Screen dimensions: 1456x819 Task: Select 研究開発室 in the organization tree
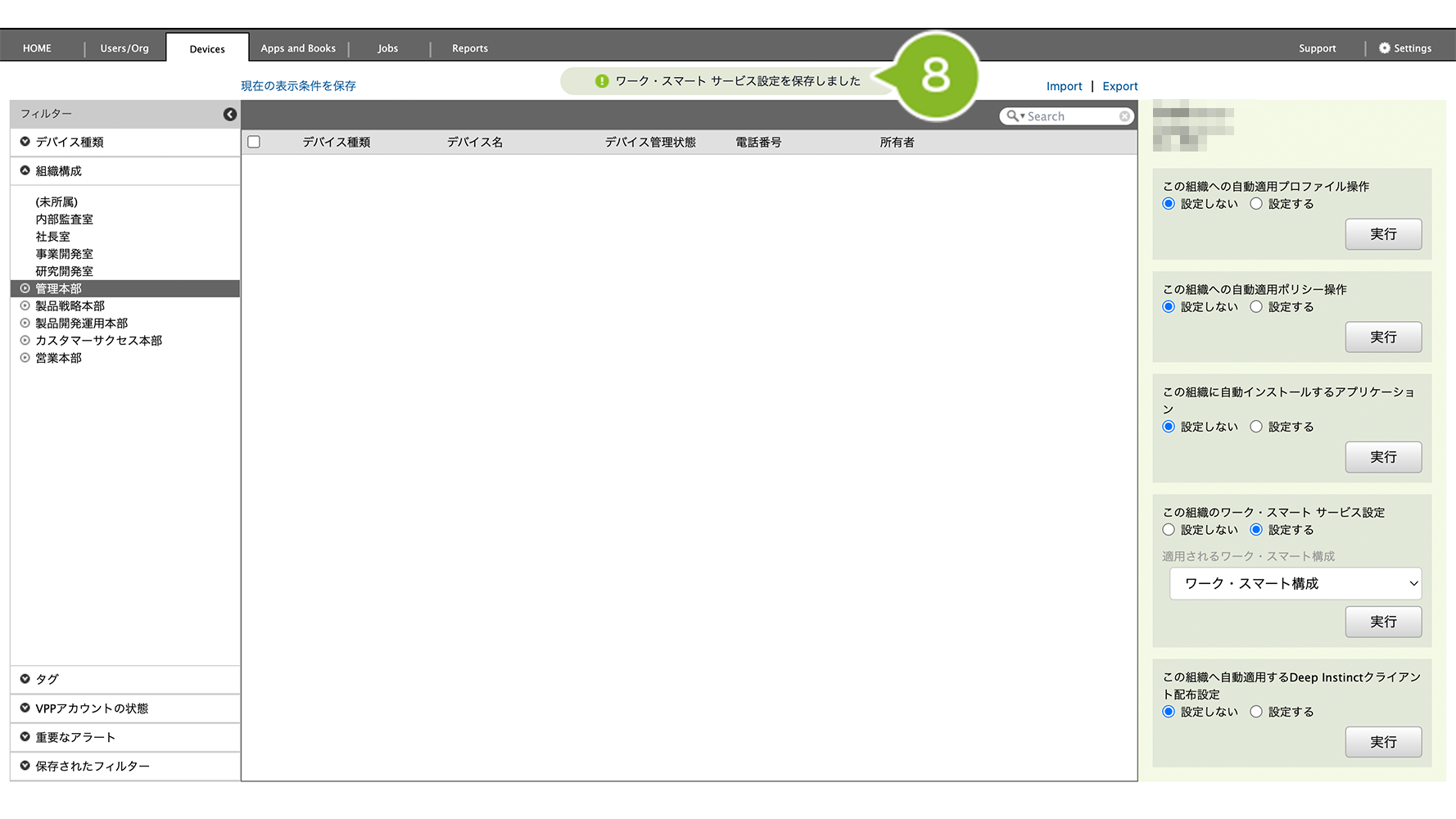[x=64, y=271]
